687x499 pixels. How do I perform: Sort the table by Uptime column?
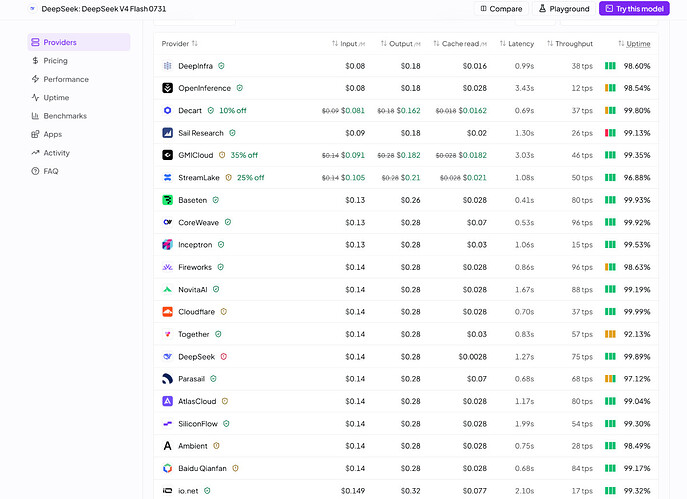click(x=634, y=43)
